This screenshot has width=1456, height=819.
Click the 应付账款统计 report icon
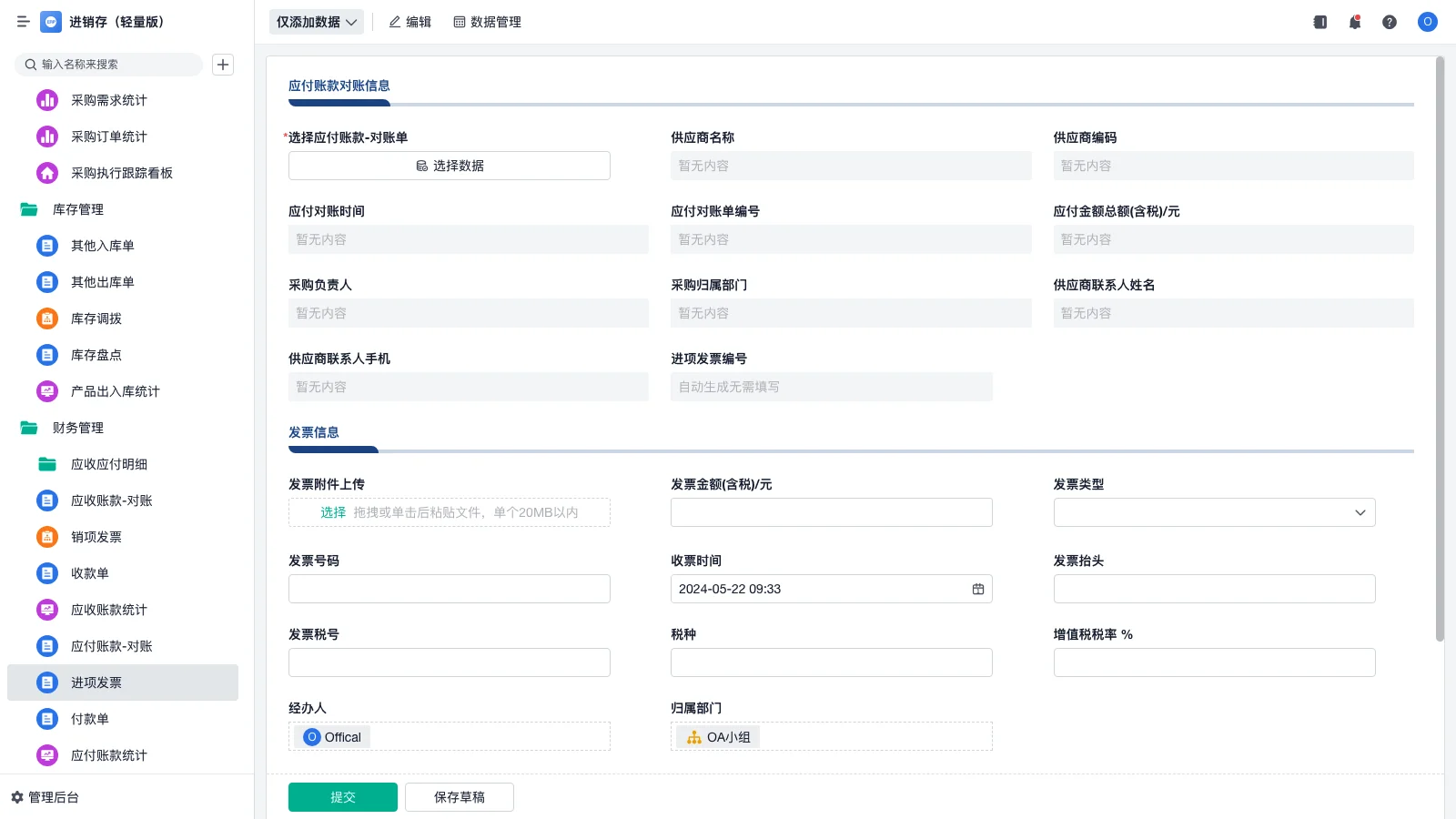(47, 755)
